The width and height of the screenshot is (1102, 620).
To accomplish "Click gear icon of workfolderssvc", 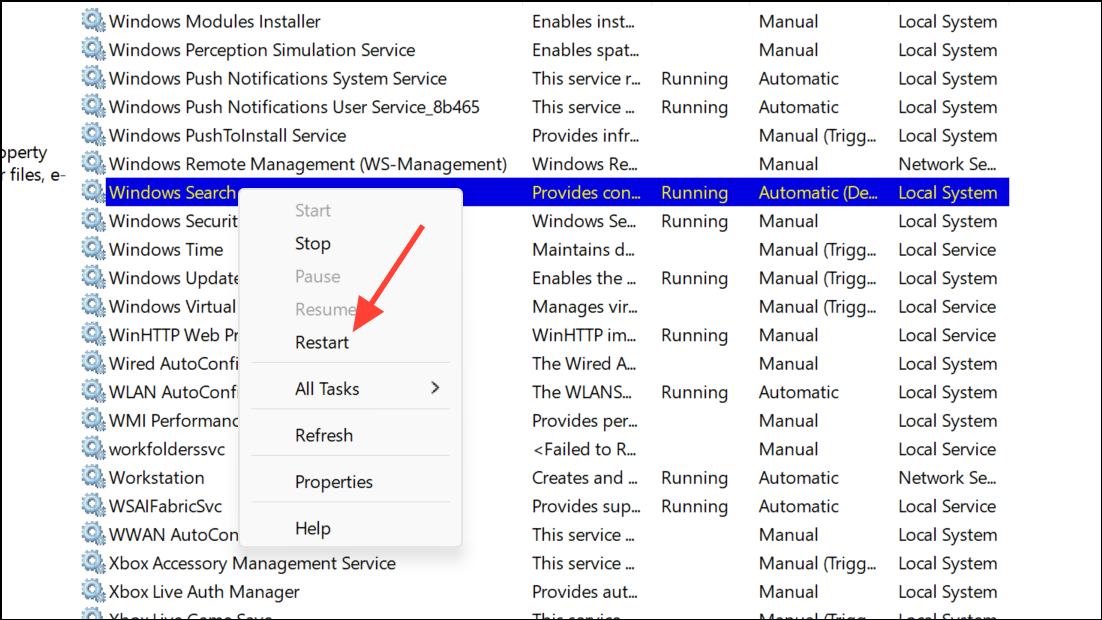I will point(93,448).
